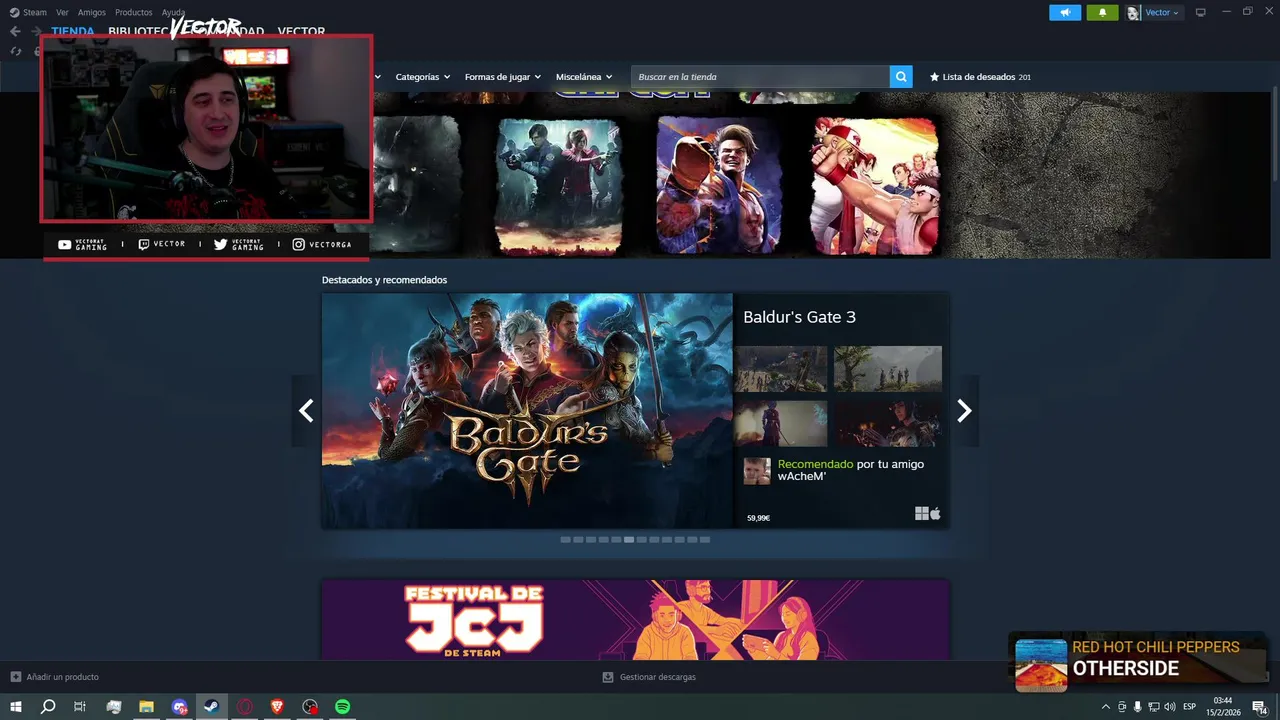
Task: Click the download icon by Gestionar descargas
Action: (608, 677)
